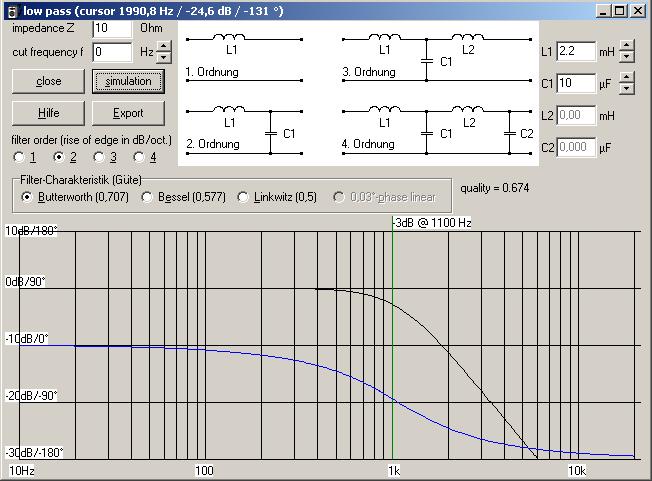This screenshot has width=652, height=481.
Task: Decrease L1 value with down arrow
Action: coord(627,57)
